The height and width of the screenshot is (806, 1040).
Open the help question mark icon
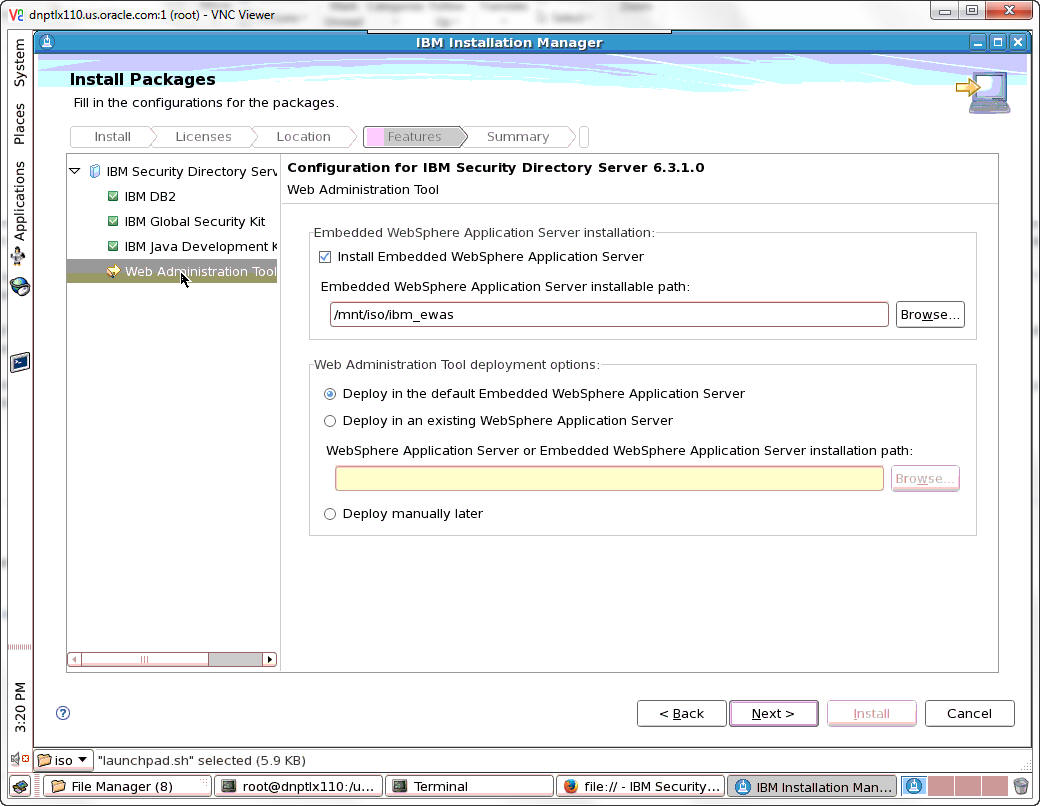click(63, 713)
